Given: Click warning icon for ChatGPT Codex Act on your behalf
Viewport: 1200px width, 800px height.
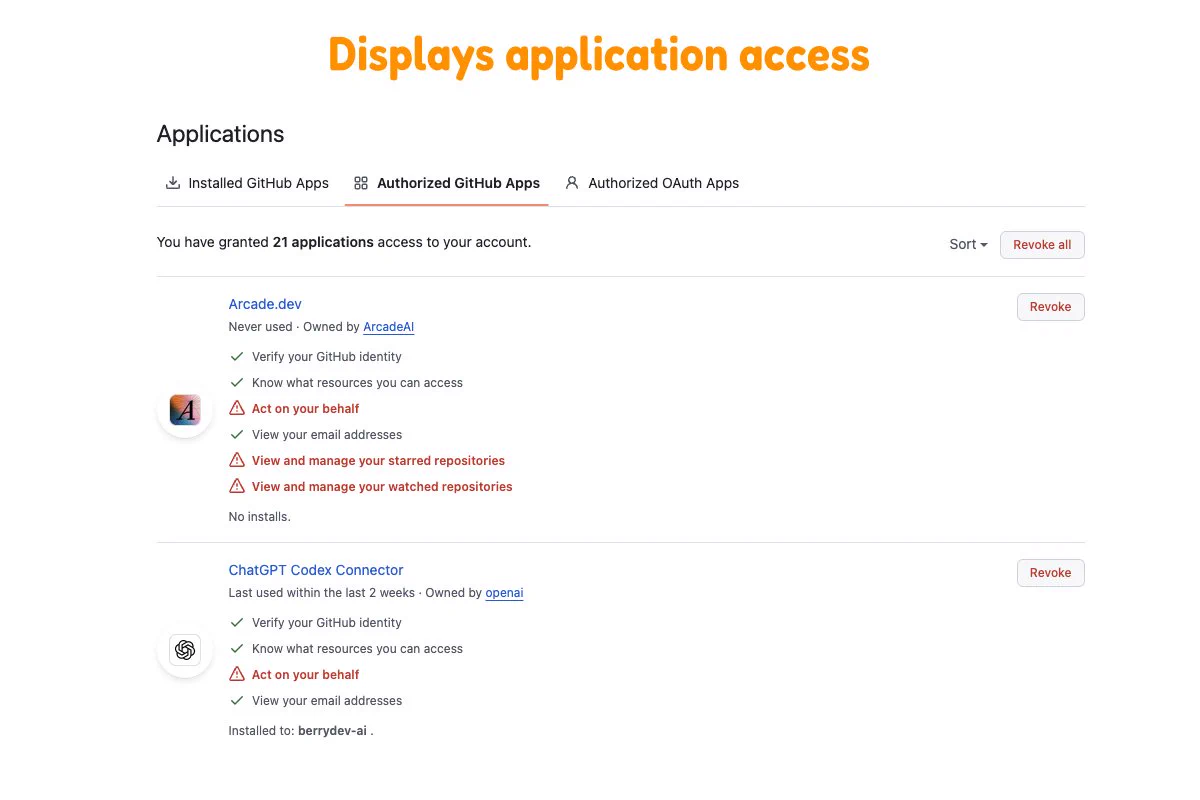Looking at the screenshot, I should click(237, 674).
